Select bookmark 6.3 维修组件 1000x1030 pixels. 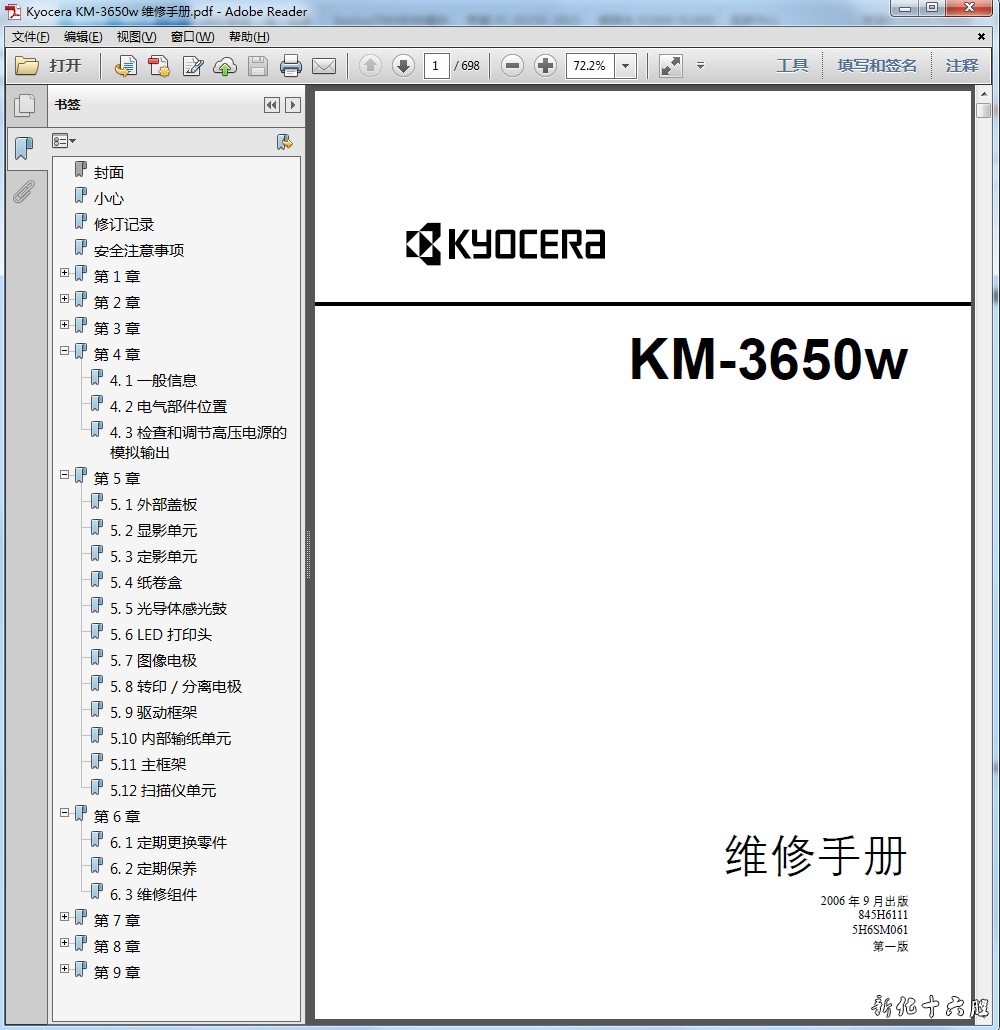click(153, 895)
